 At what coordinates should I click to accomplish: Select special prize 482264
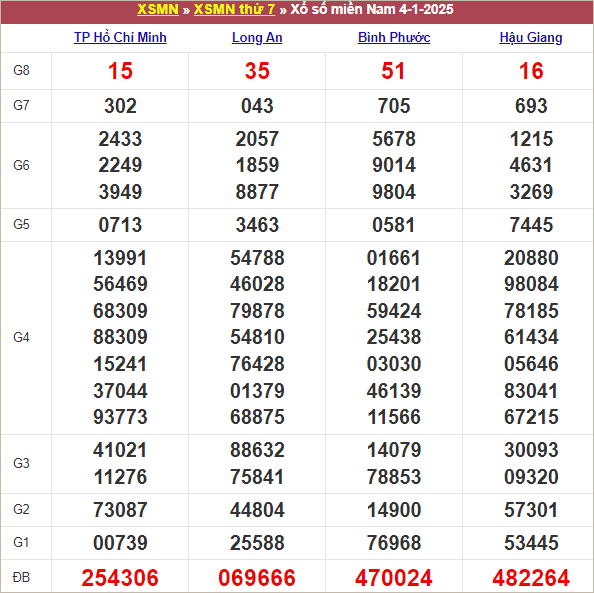531,578
